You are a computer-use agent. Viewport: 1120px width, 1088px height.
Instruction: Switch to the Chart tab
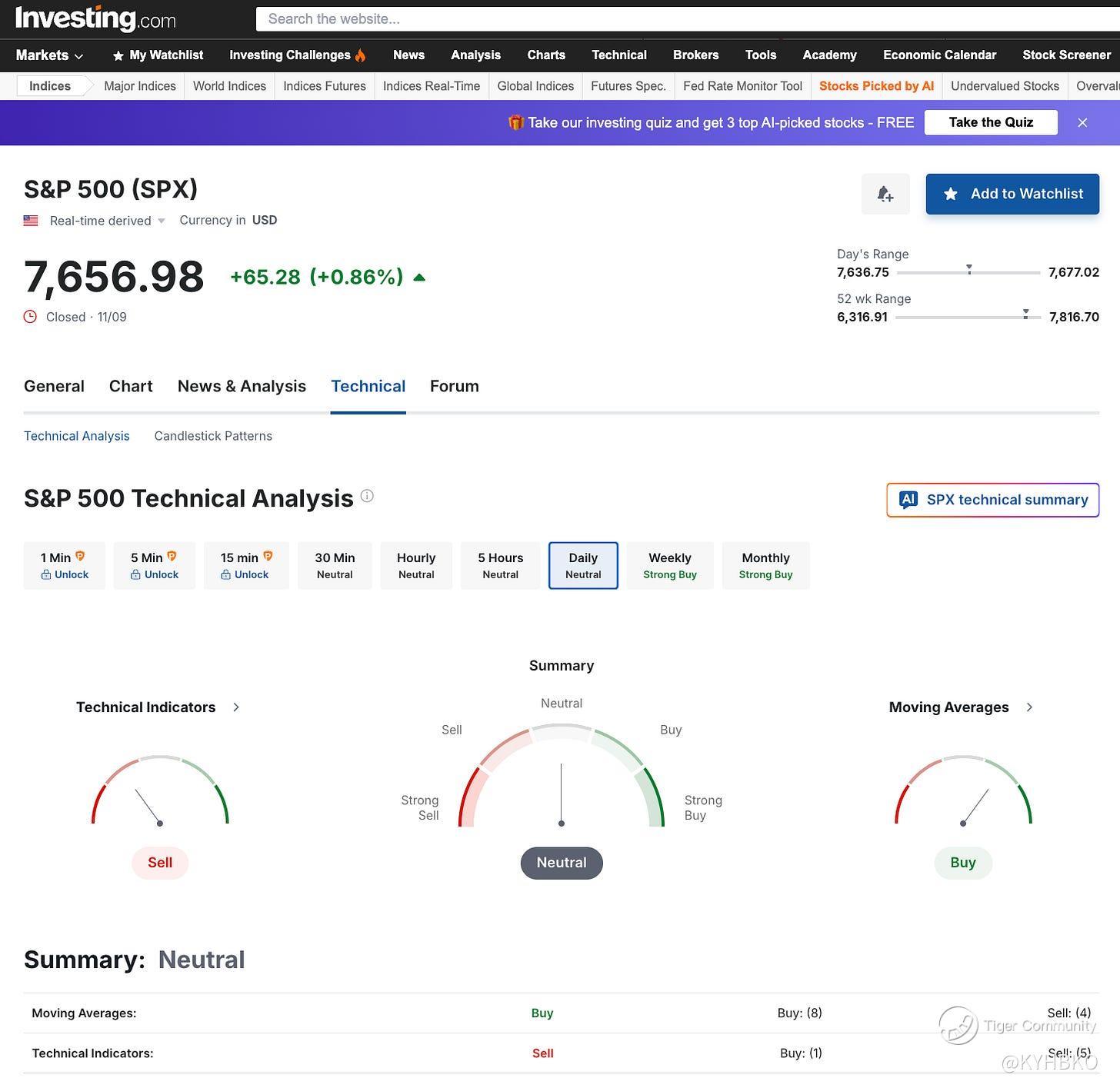[x=131, y=386]
